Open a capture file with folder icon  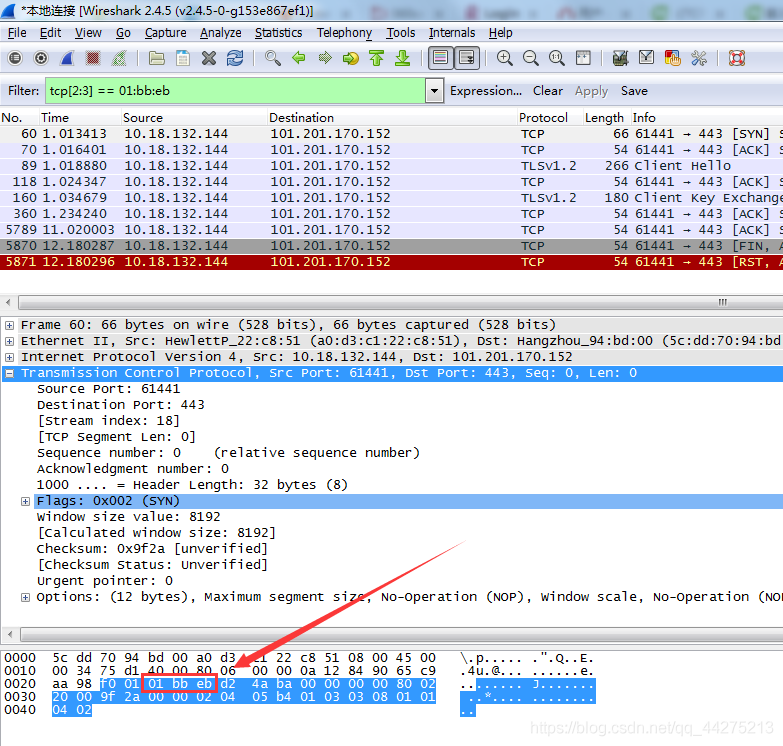[x=157, y=58]
